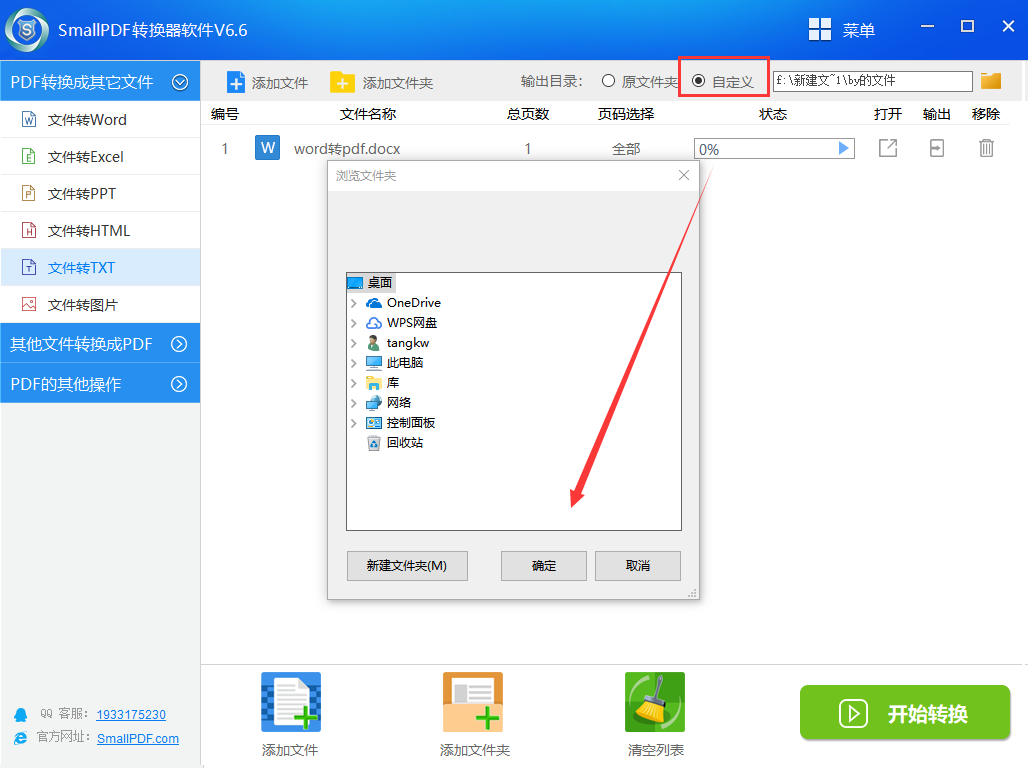1028x768 pixels.
Task: Click the Internet Explorer icon beside 官方网址
Action: pos(21,738)
